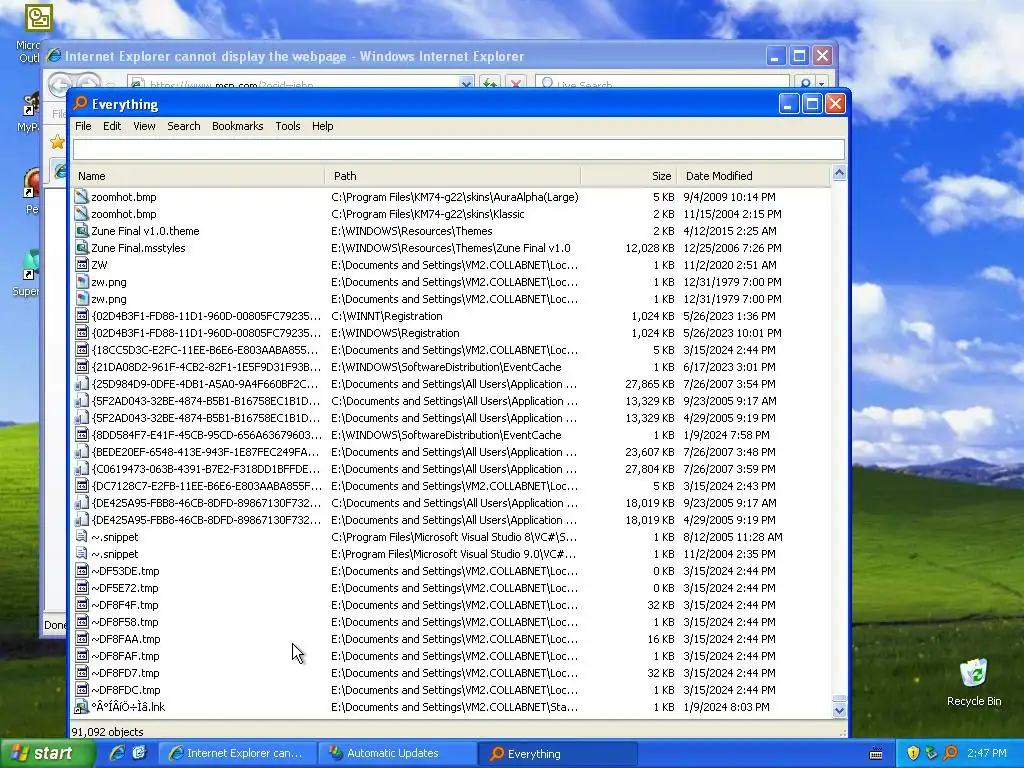The height and width of the screenshot is (768, 1024).
Task: Select the ~DF8FAA.tmp file icon
Action: click(82, 639)
